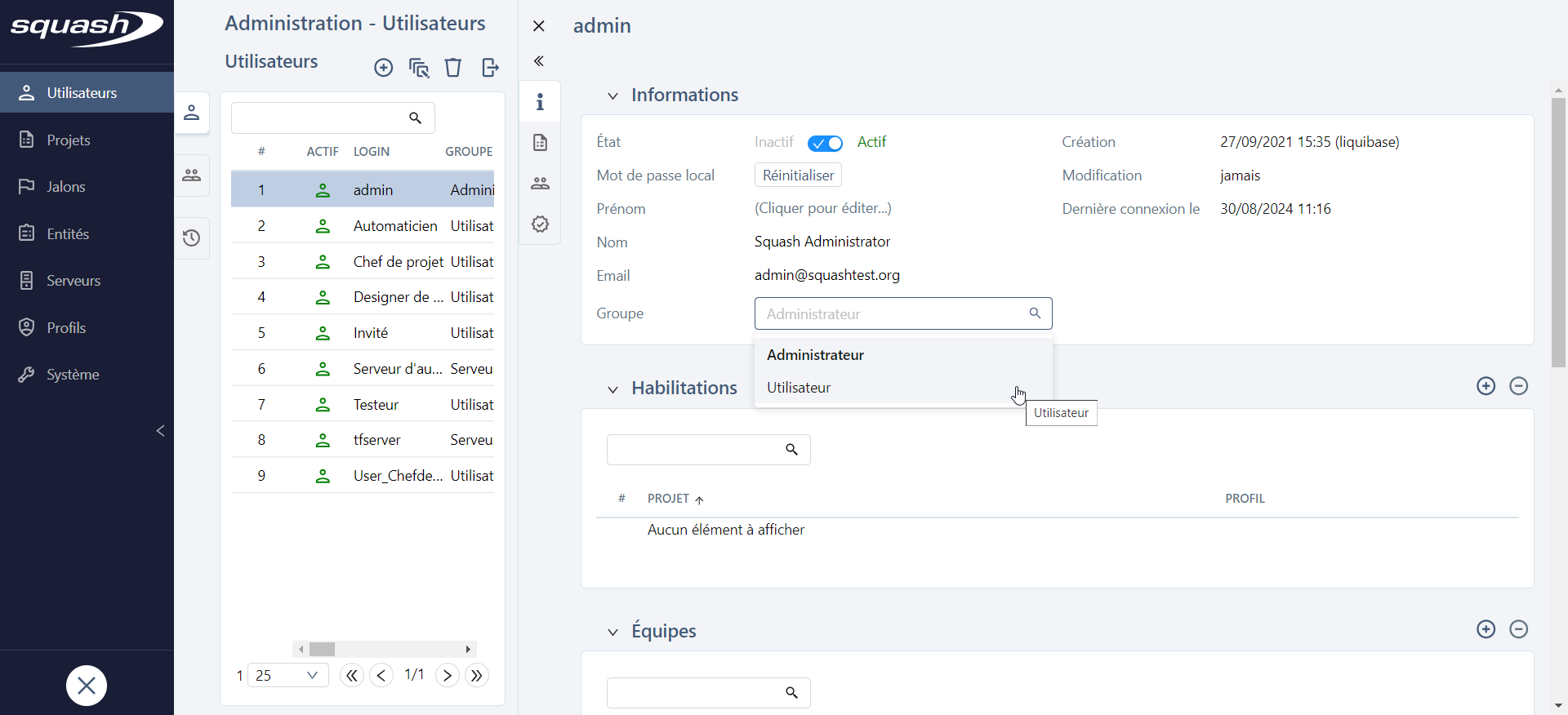The image size is (1568, 715).
Task: Open Projets in the sidebar
Action: [87, 140]
